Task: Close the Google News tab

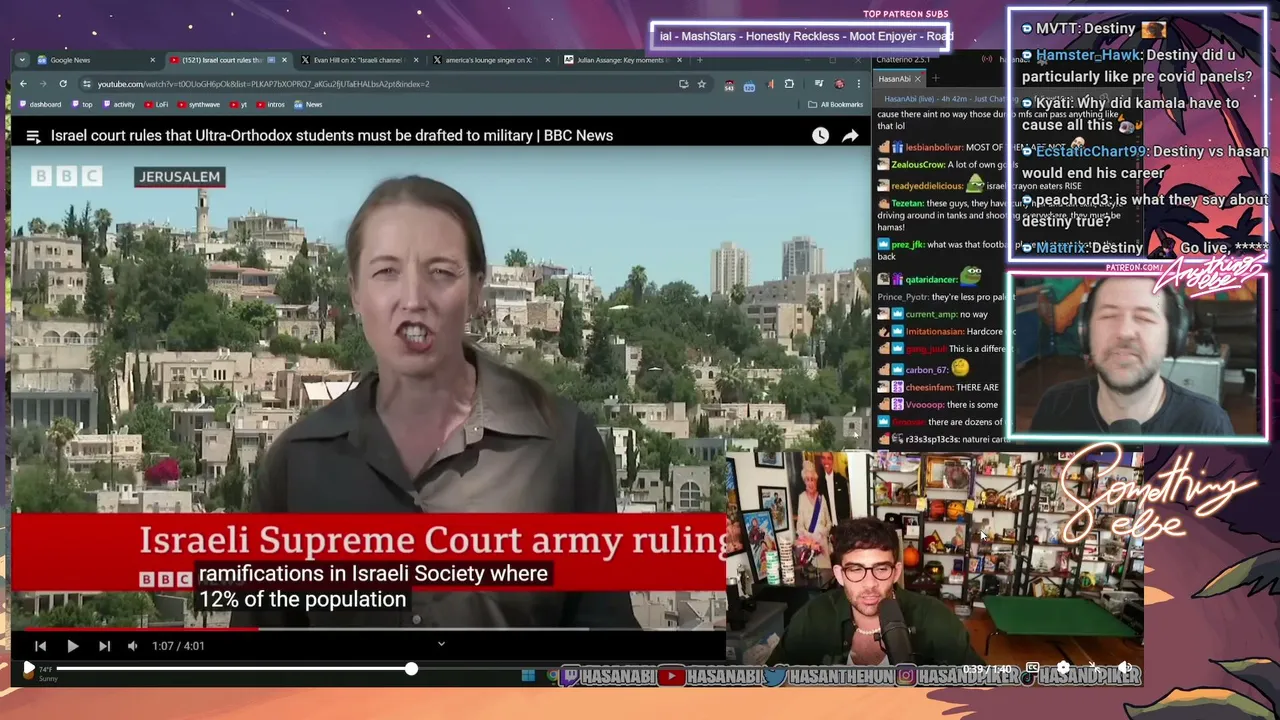Action: pos(152,60)
